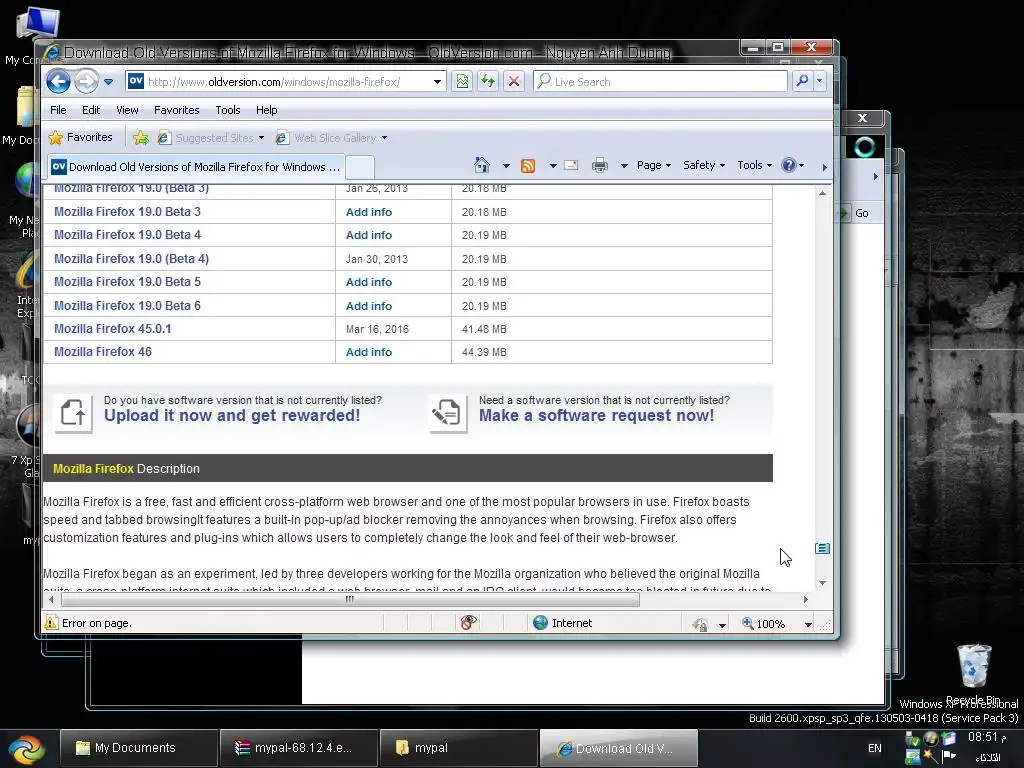This screenshot has width=1024, height=768.
Task: Click the vertical scrollbar up arrow
Action: pos(822,193)
